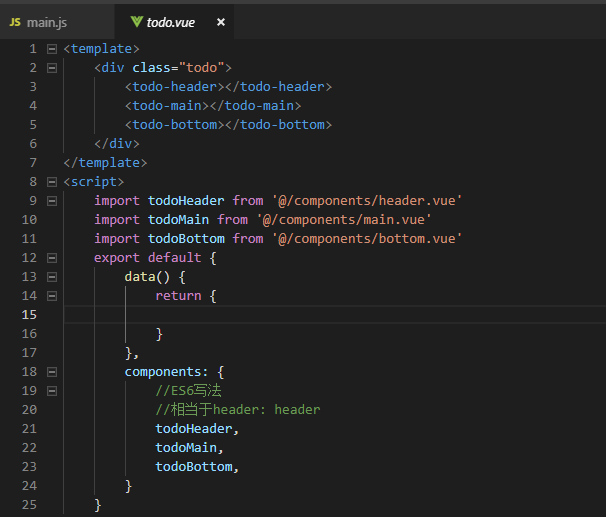The image size is (606, 517).
Task: Click the "todo" class value string
Action: coord(201,68)
